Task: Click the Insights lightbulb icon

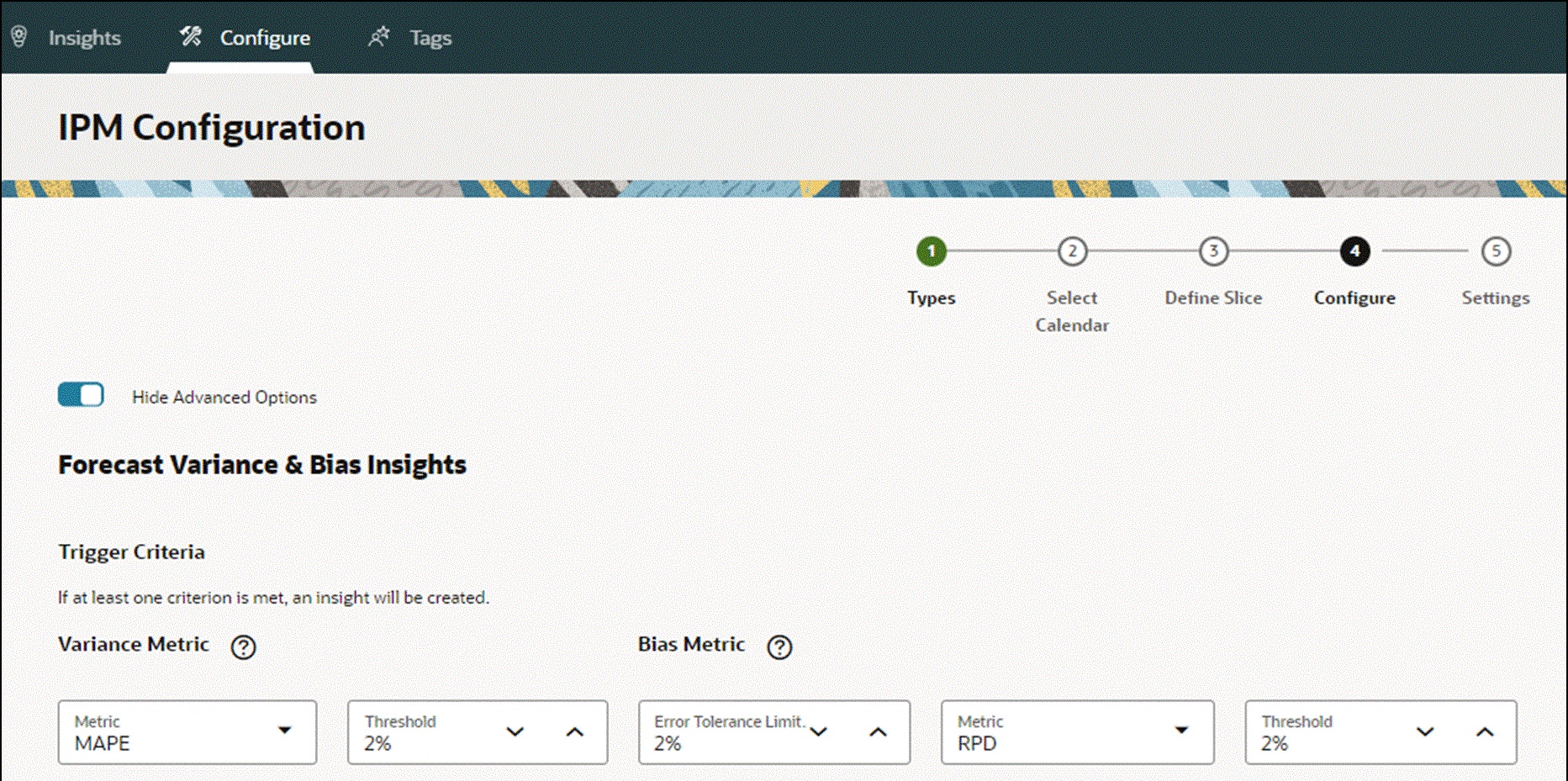Action: tap(20, 37)
